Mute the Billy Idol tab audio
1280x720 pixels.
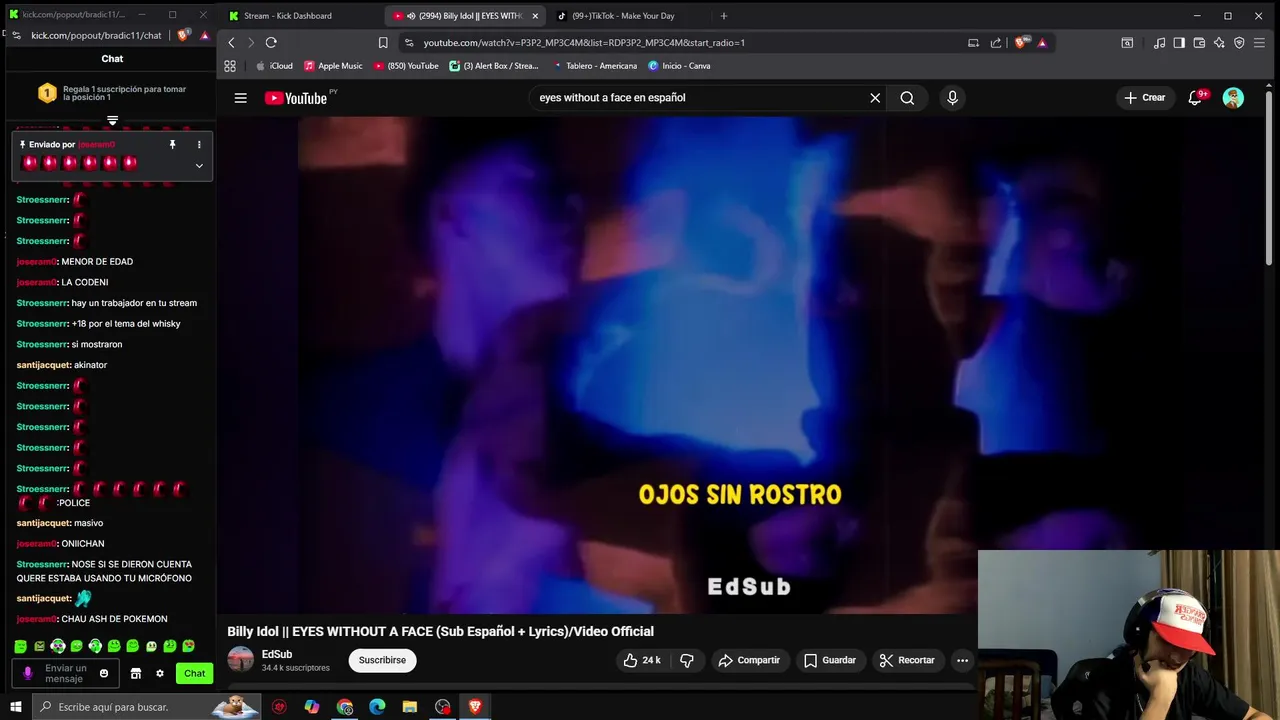coord(411,16)
